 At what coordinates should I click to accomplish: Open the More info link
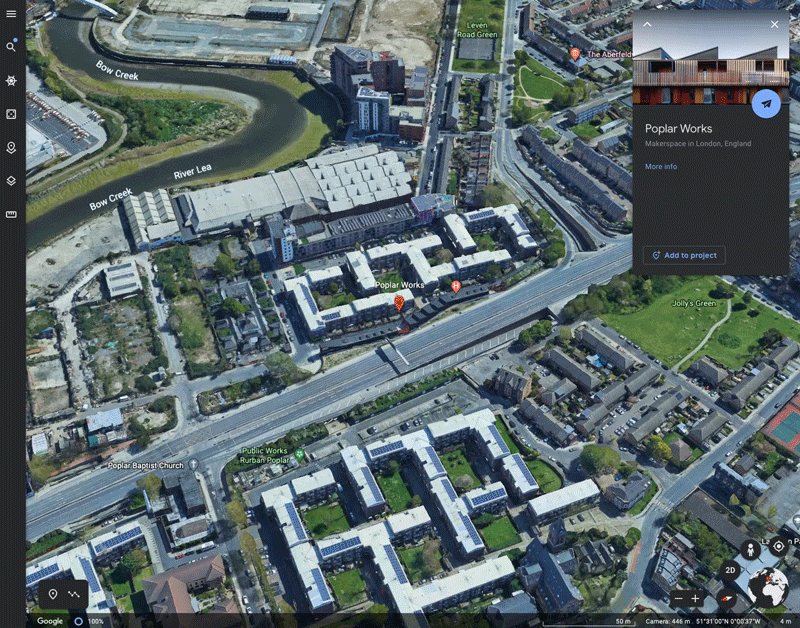click(661, 166)
